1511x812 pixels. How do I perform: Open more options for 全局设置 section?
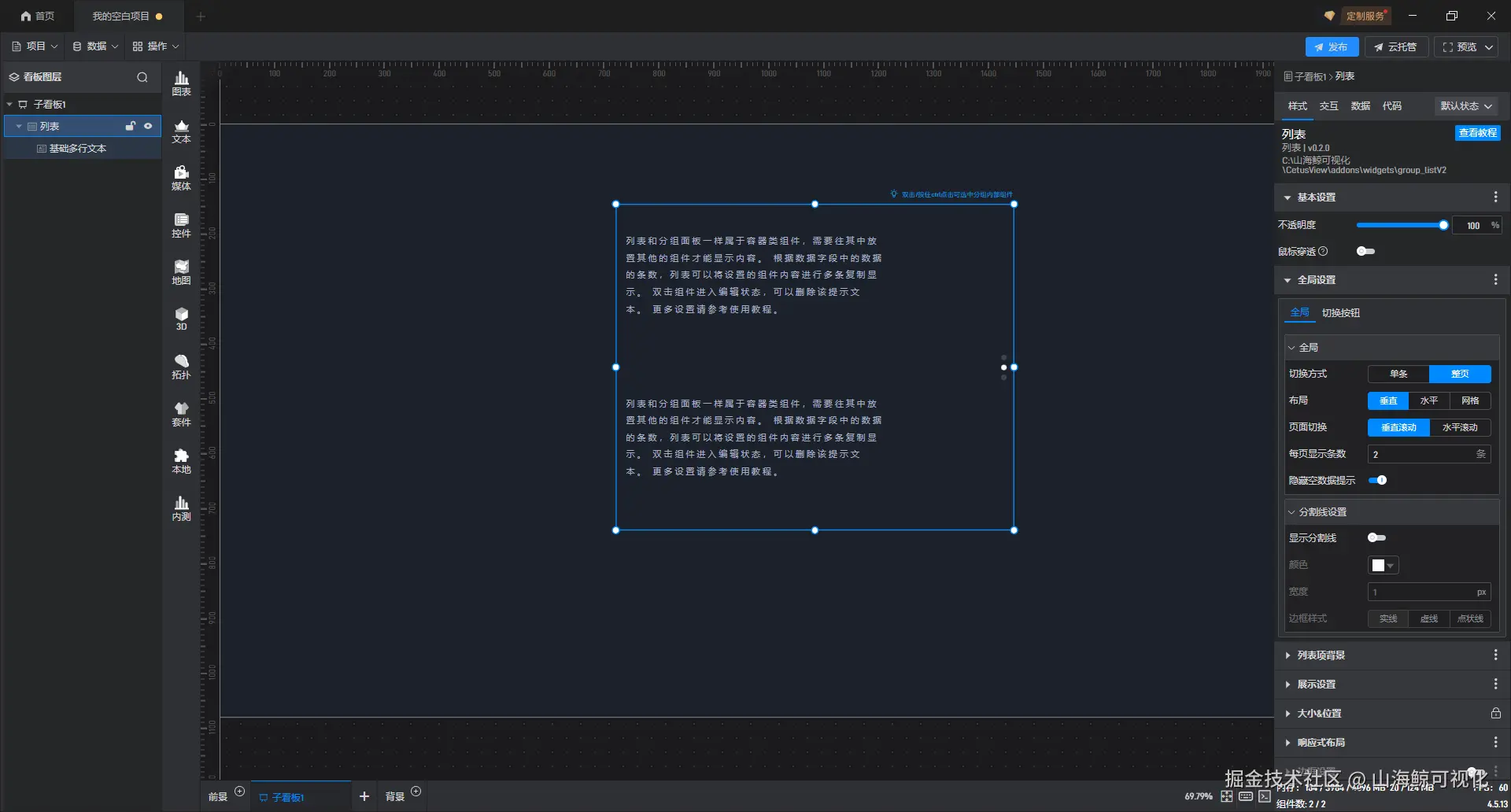click(x=1495, y=280)
